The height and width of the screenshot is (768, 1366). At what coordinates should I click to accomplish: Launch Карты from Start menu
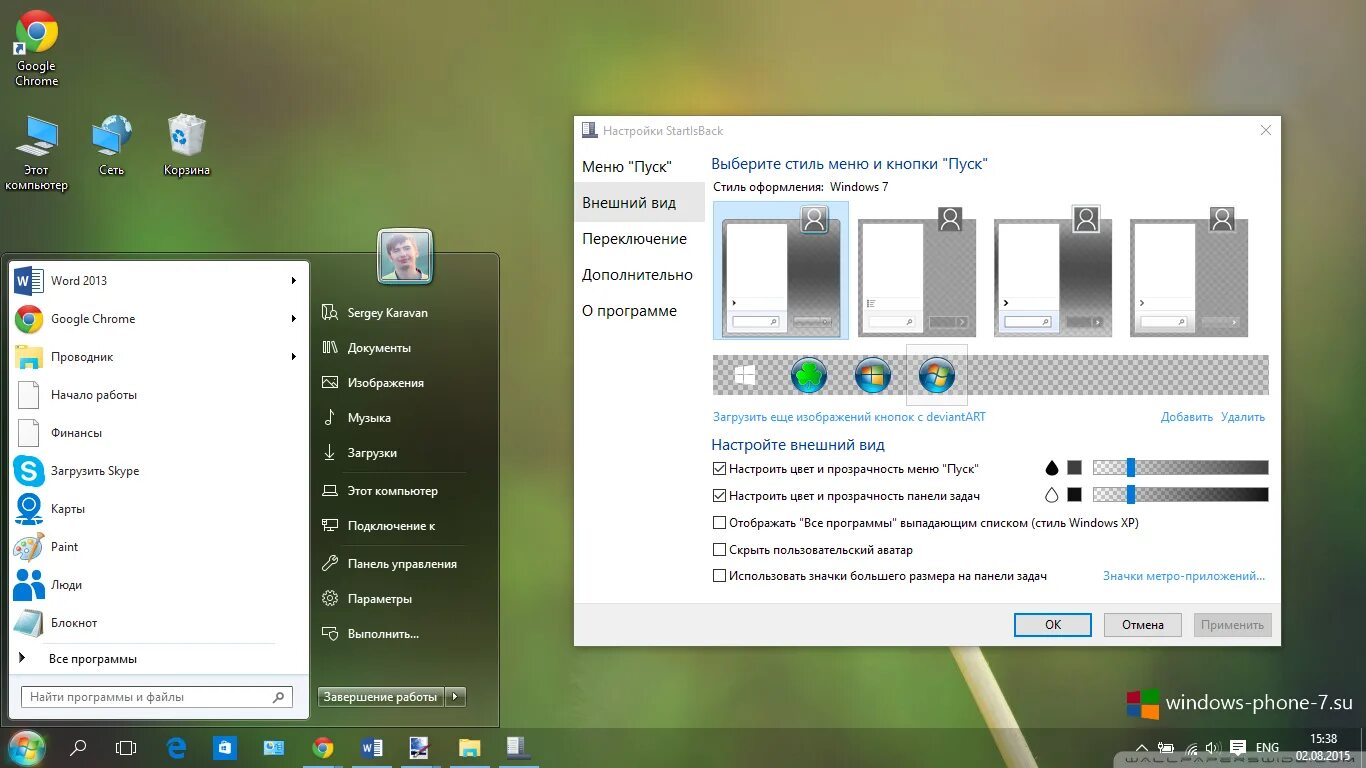(x=159, y=509)
